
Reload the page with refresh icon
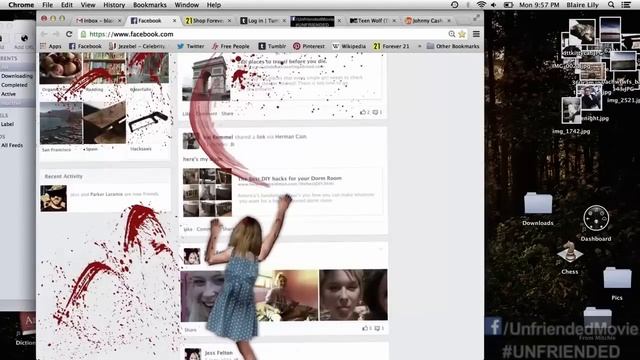(x=69, y=34)
